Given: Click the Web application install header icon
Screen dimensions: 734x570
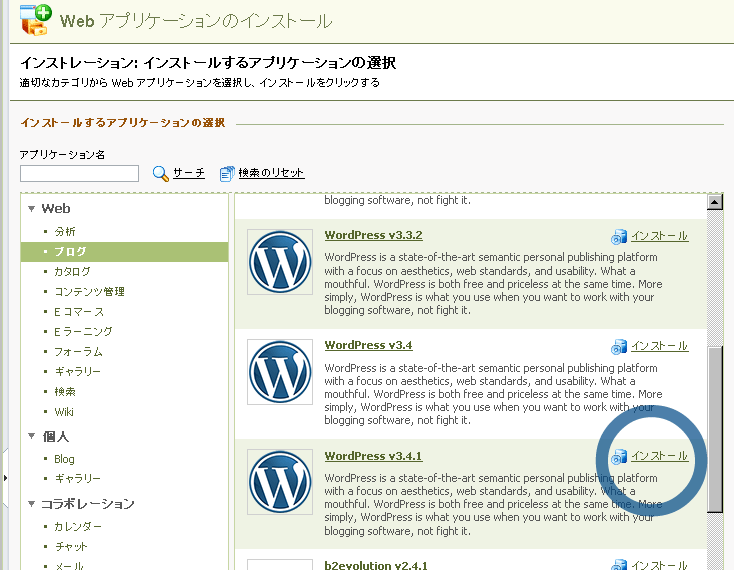Looking at the screenshot, I should coord(36,20).
